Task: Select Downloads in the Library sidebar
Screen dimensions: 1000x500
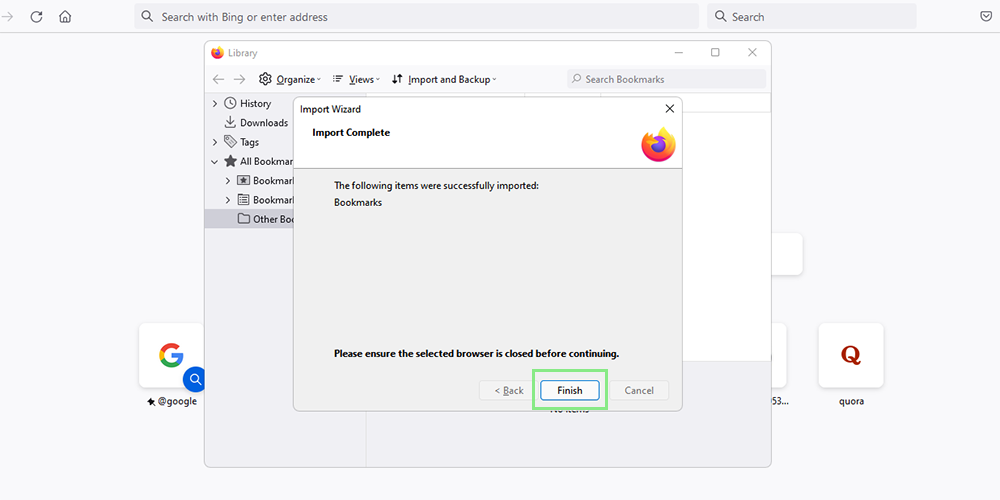Action: (x=264, y=122)
